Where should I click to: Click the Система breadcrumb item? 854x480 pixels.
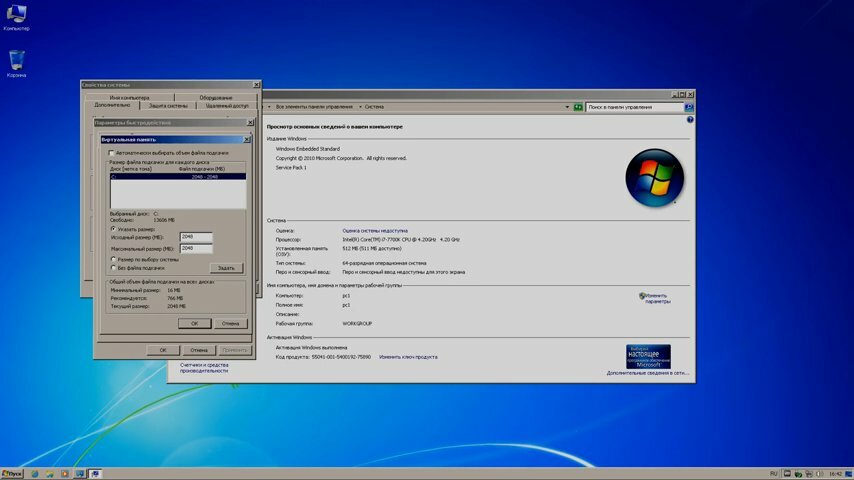(374, 107)
